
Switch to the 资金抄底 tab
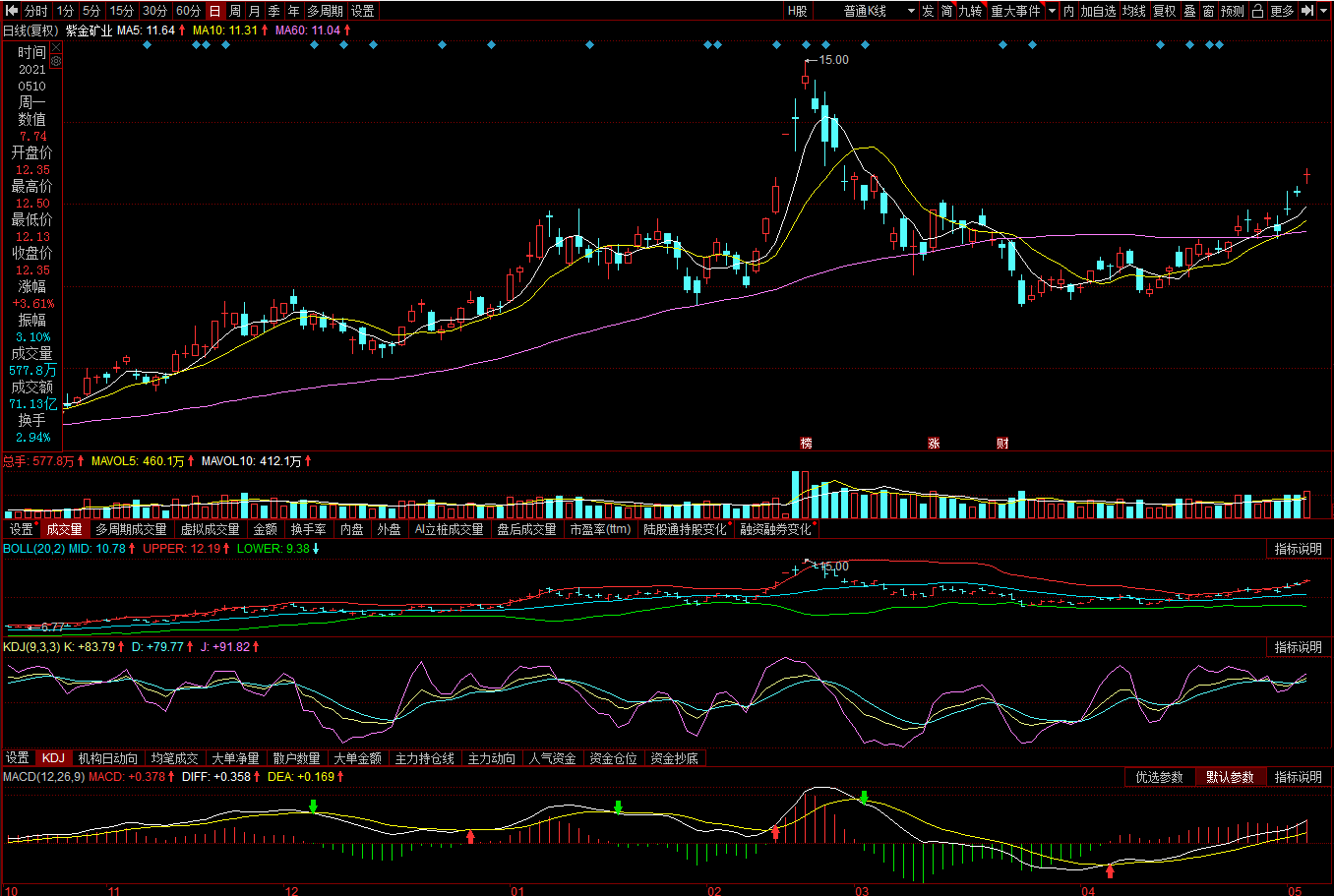pos(674,758)
